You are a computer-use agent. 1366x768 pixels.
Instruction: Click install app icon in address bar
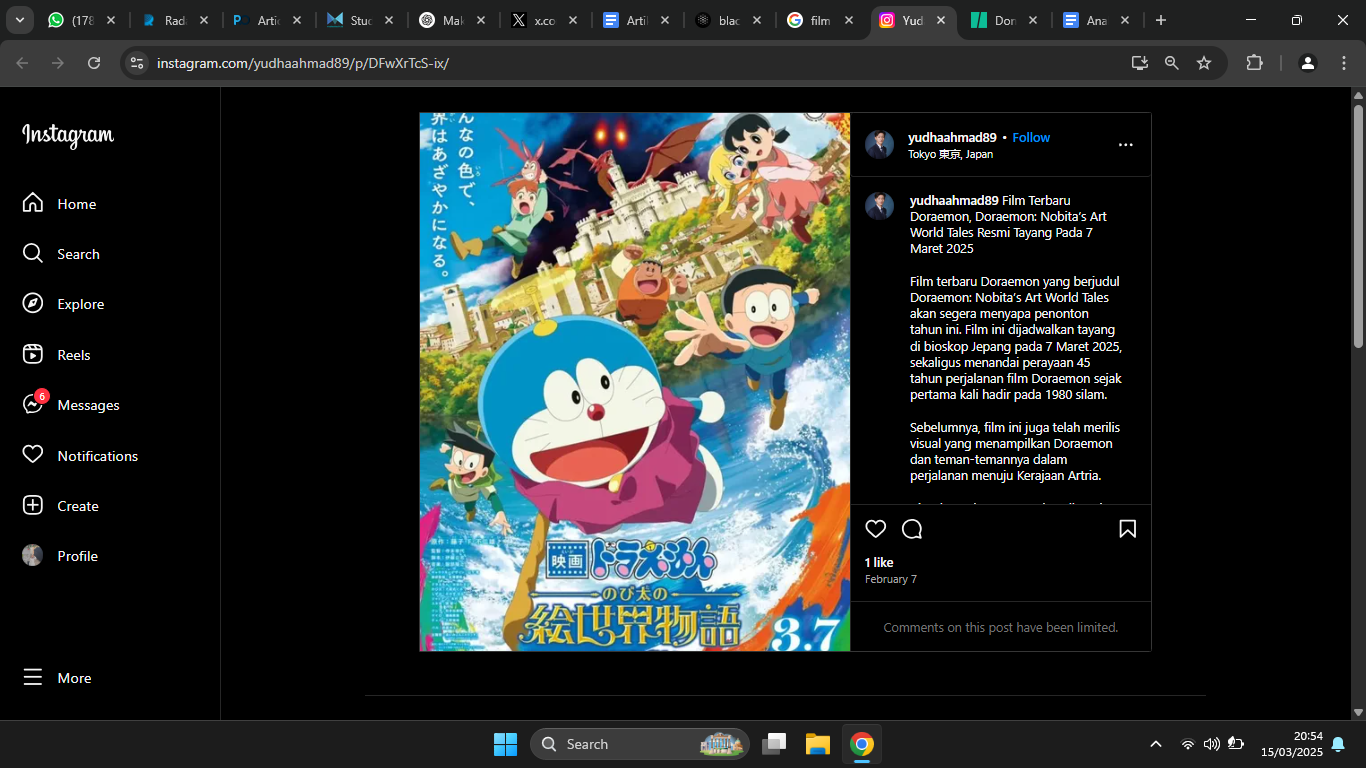[1139, 63]
